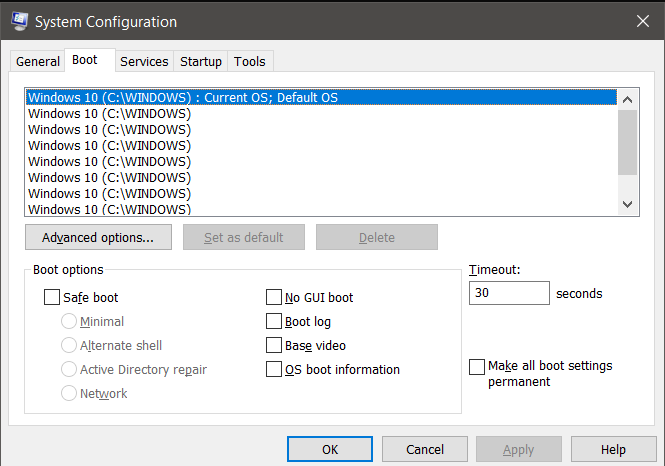Close the System Configuration dialog

pos(641,21)
